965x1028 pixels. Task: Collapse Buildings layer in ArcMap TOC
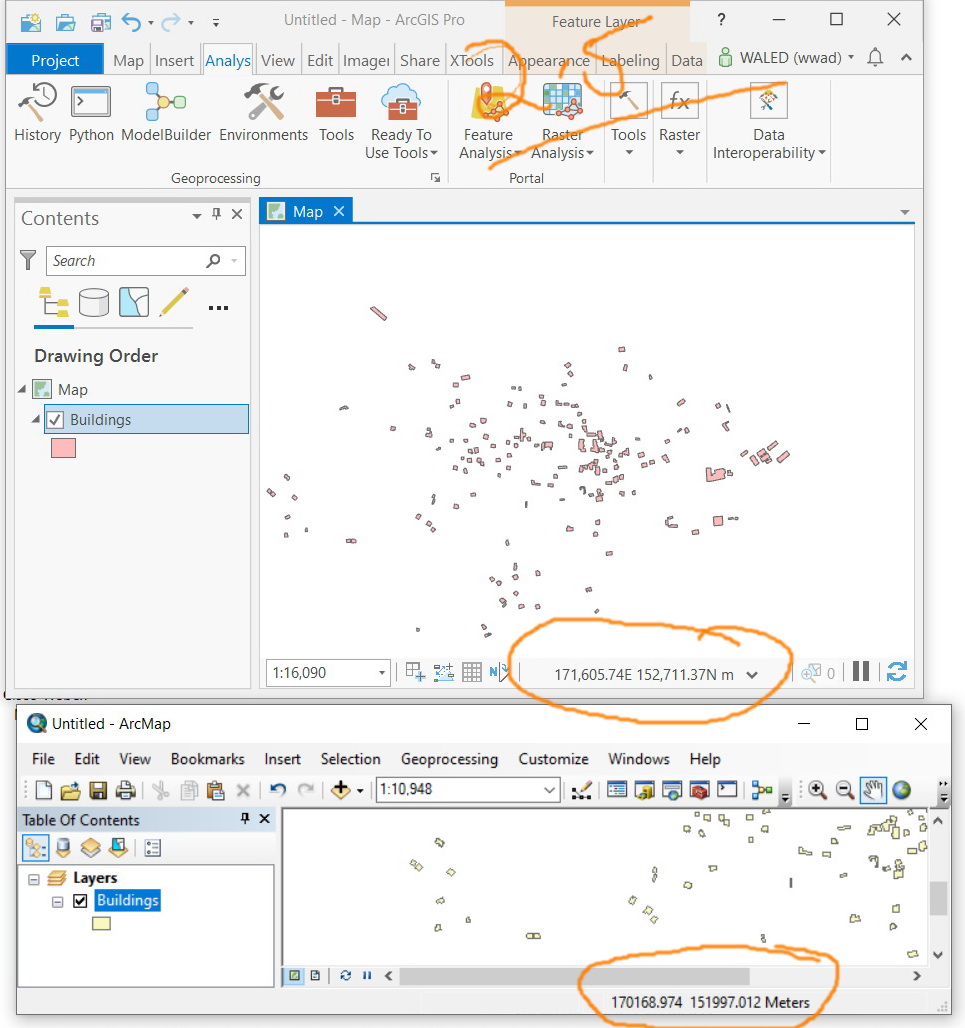58,901
